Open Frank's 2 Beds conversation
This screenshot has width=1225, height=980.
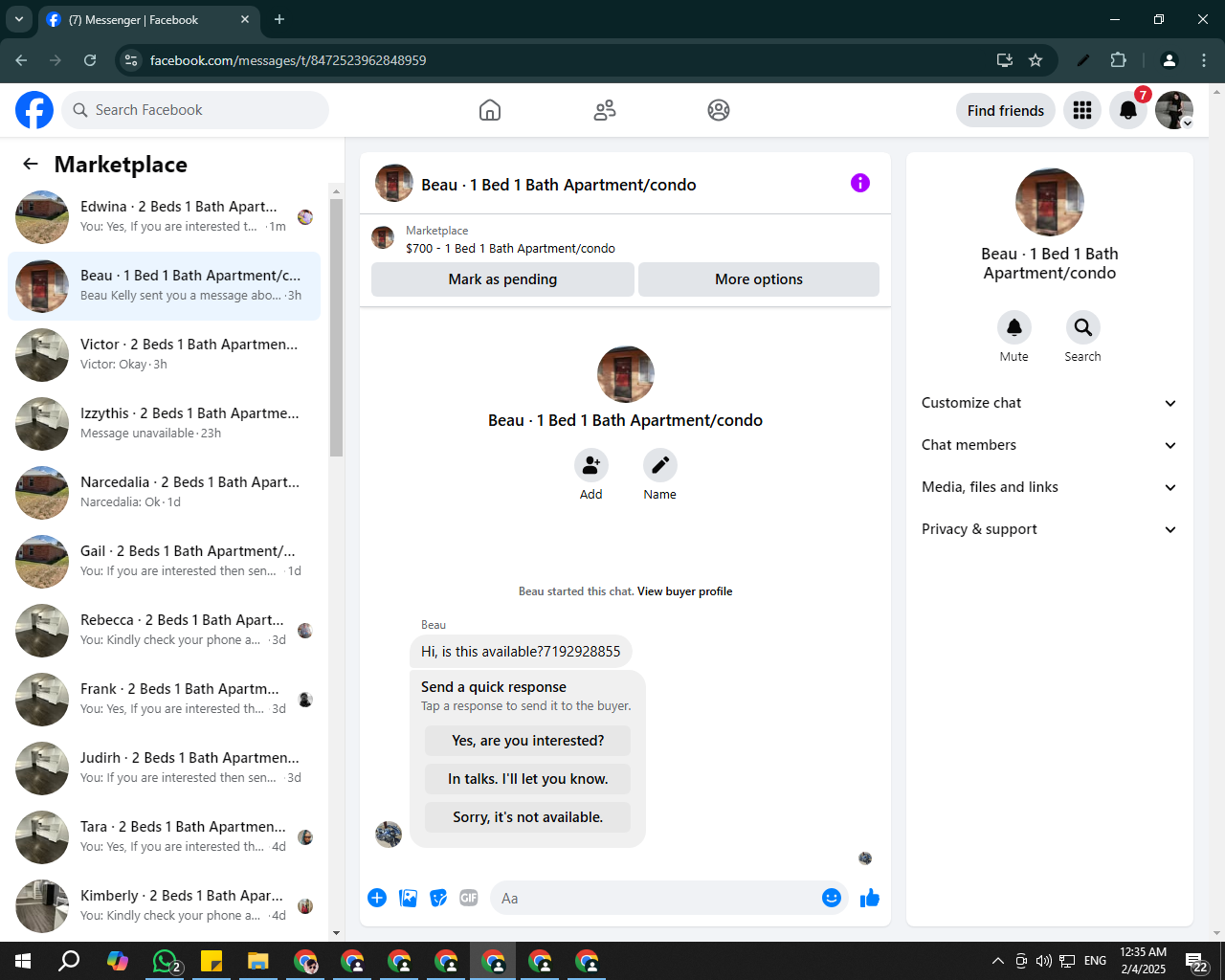coord(164,700)
